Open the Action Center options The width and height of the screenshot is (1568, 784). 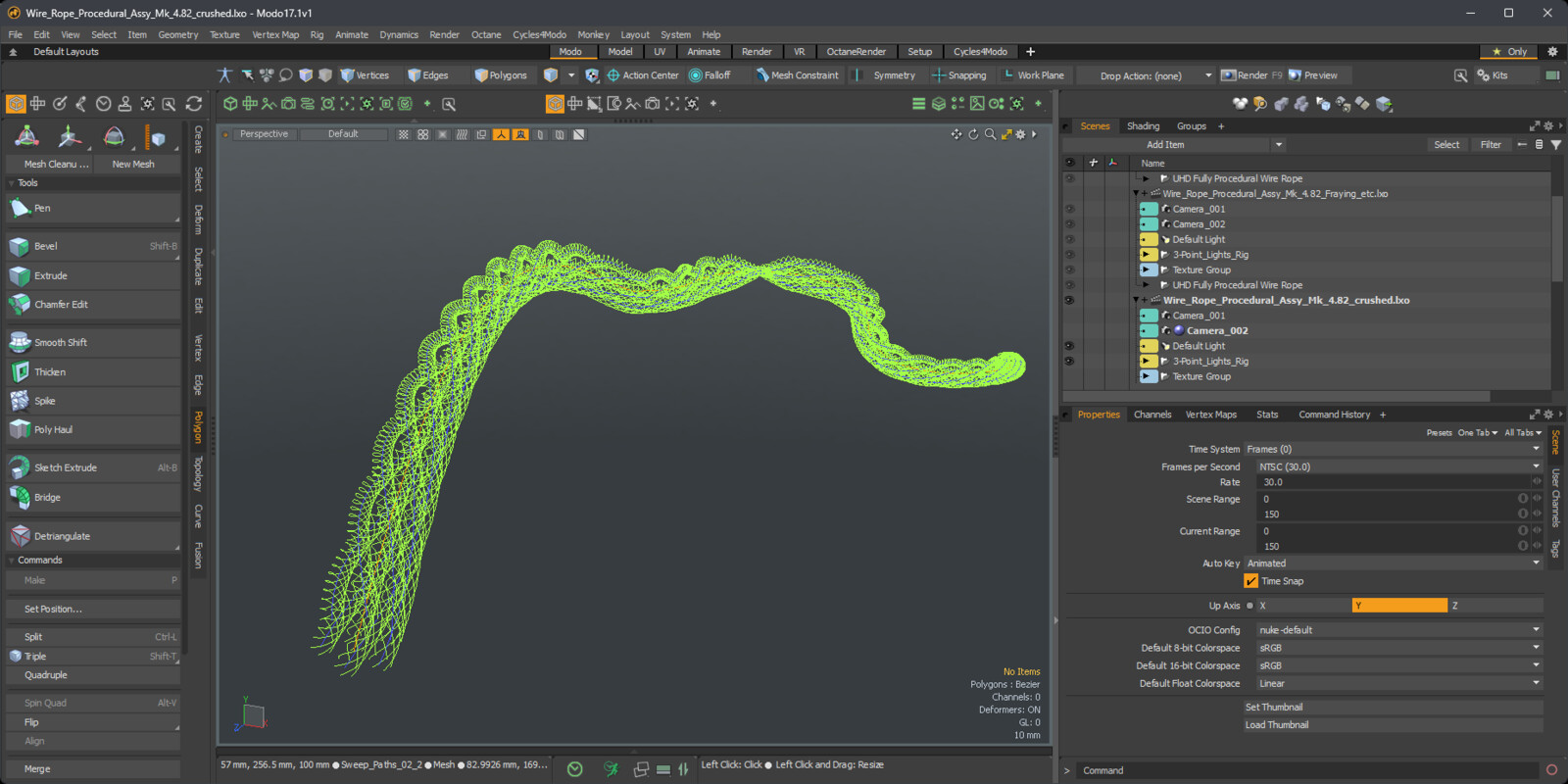[x=643, y=75]
